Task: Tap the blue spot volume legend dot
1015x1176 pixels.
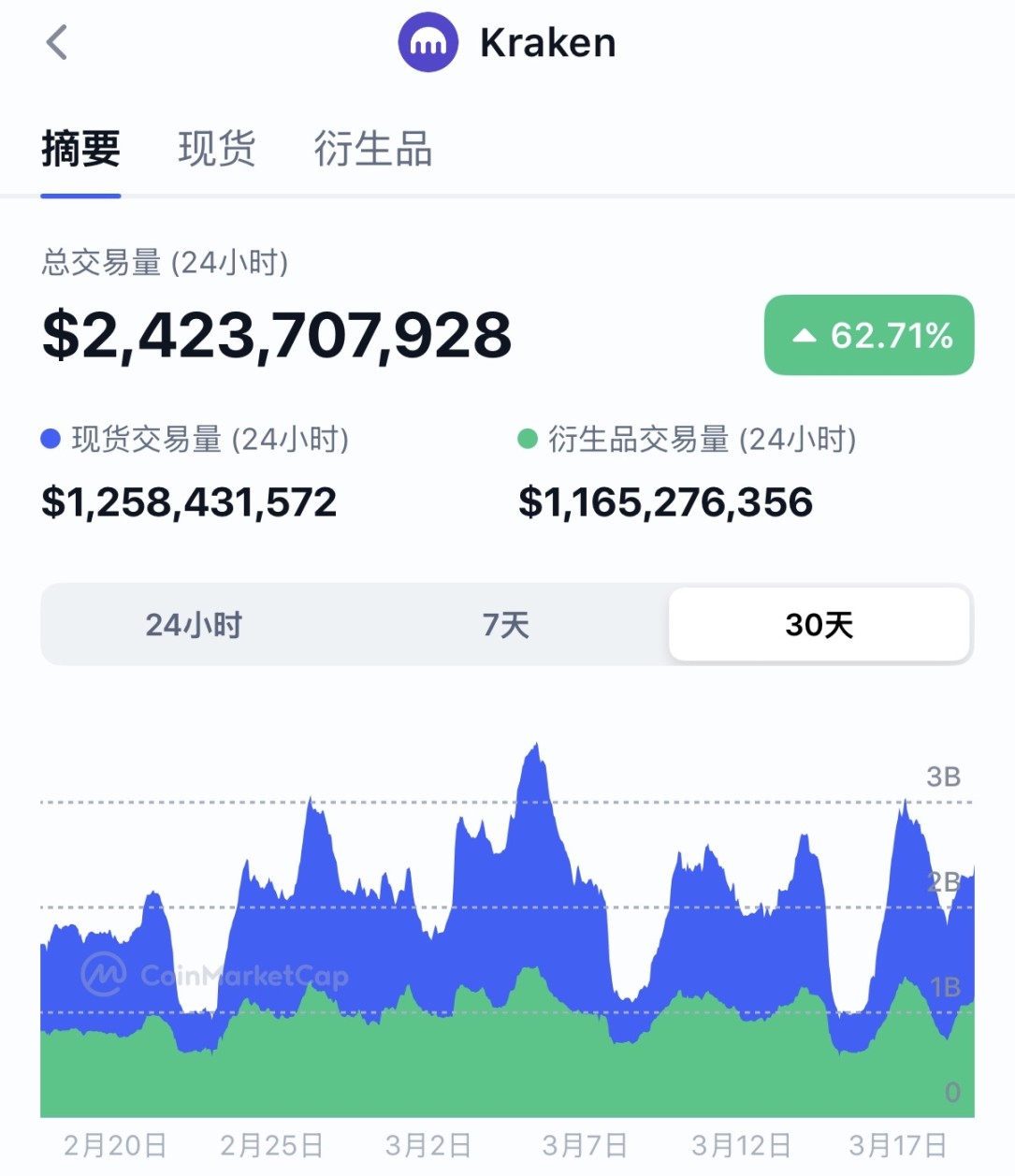Action: coord(51,439)
